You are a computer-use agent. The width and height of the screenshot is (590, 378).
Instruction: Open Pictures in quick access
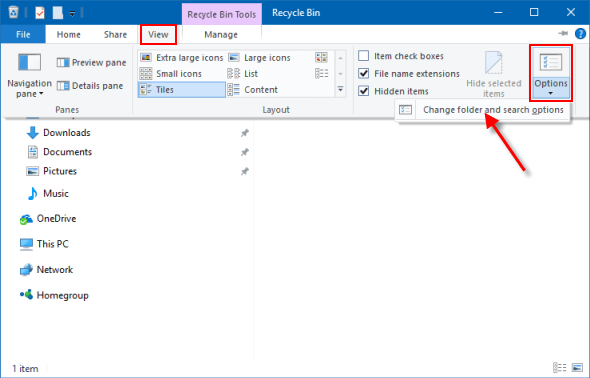[x=52, y=171]
